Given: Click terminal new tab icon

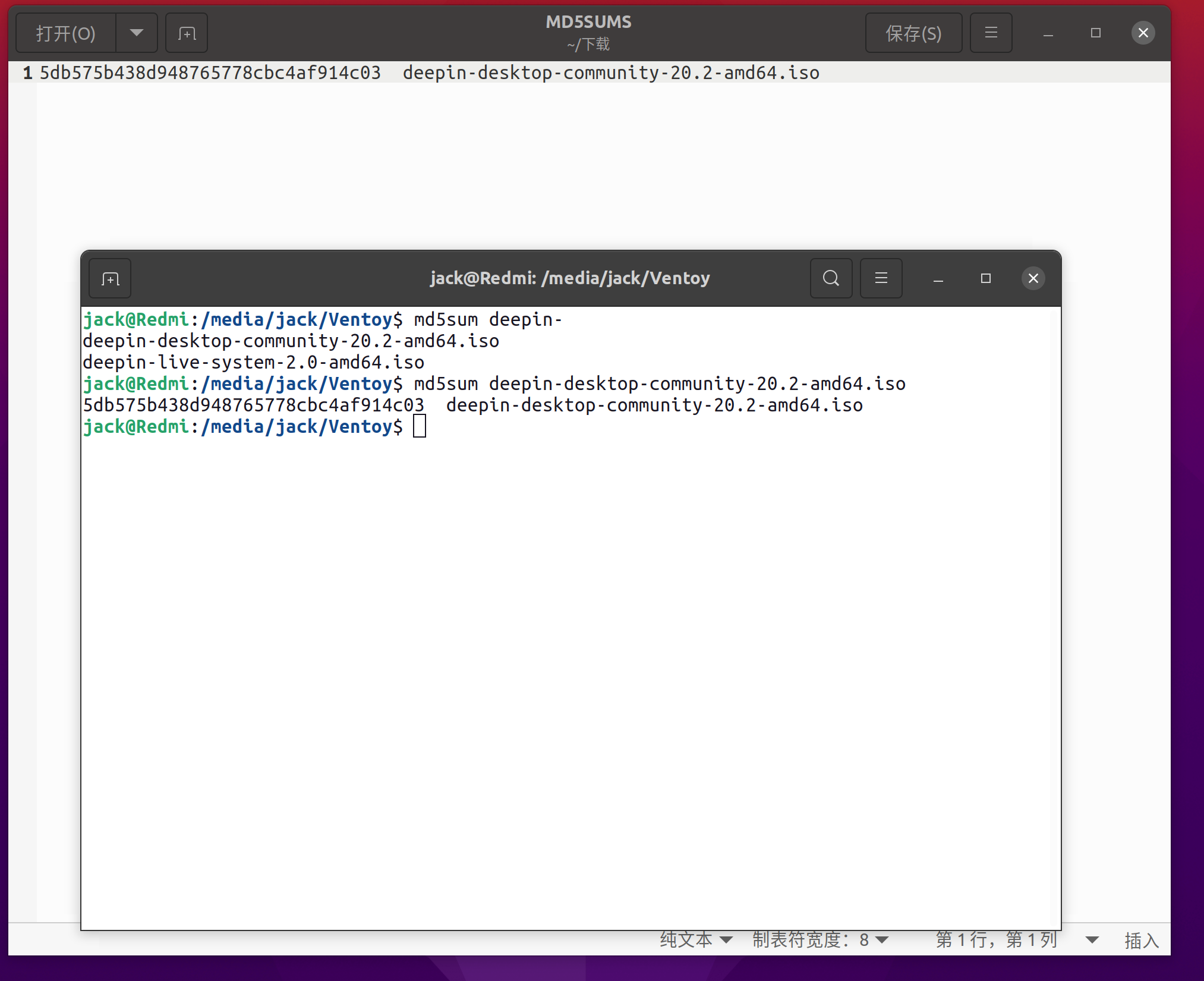Looking at the screenshot, I should tap(110, 278).
